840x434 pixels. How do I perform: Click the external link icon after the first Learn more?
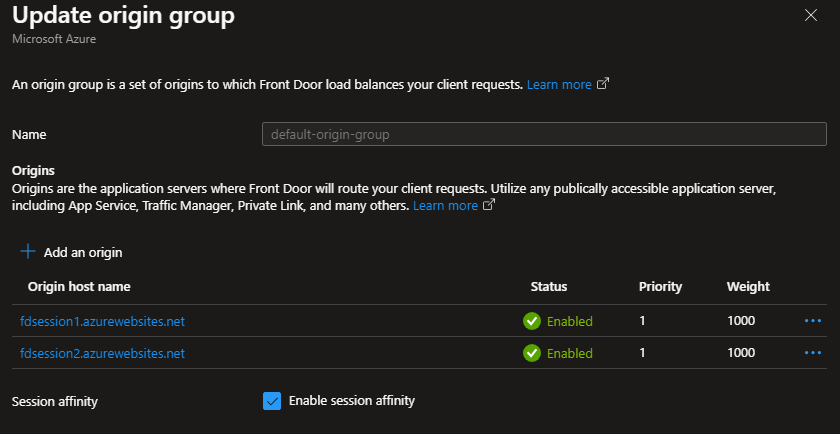[x=603, y=84]
